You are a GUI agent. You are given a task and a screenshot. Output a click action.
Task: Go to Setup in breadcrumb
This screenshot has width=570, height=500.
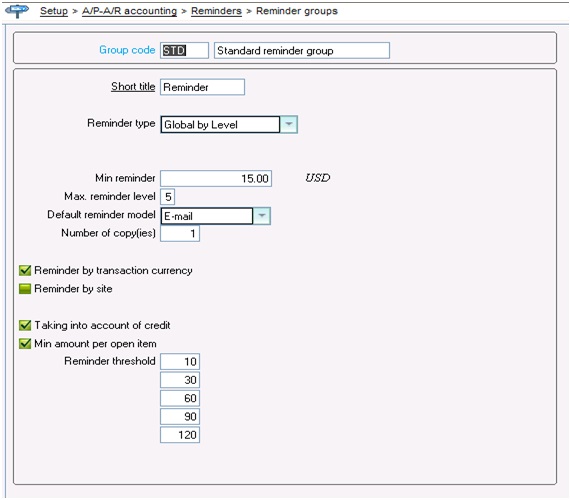pos(54,11)
